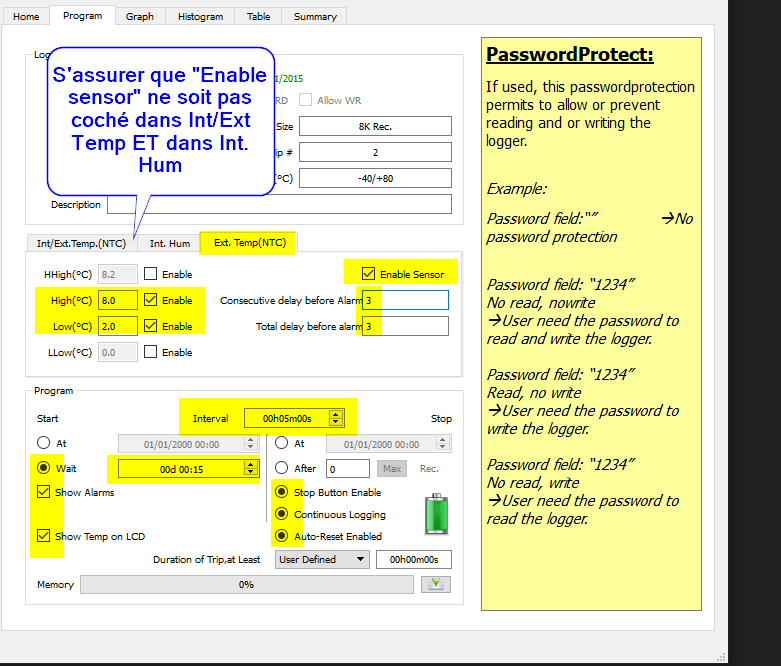Image resolution: width=781 pixels, height=666 pixels.
Task: Enable the HHigh(°C) alarm checkbox
Action: [x=150, y=274]
